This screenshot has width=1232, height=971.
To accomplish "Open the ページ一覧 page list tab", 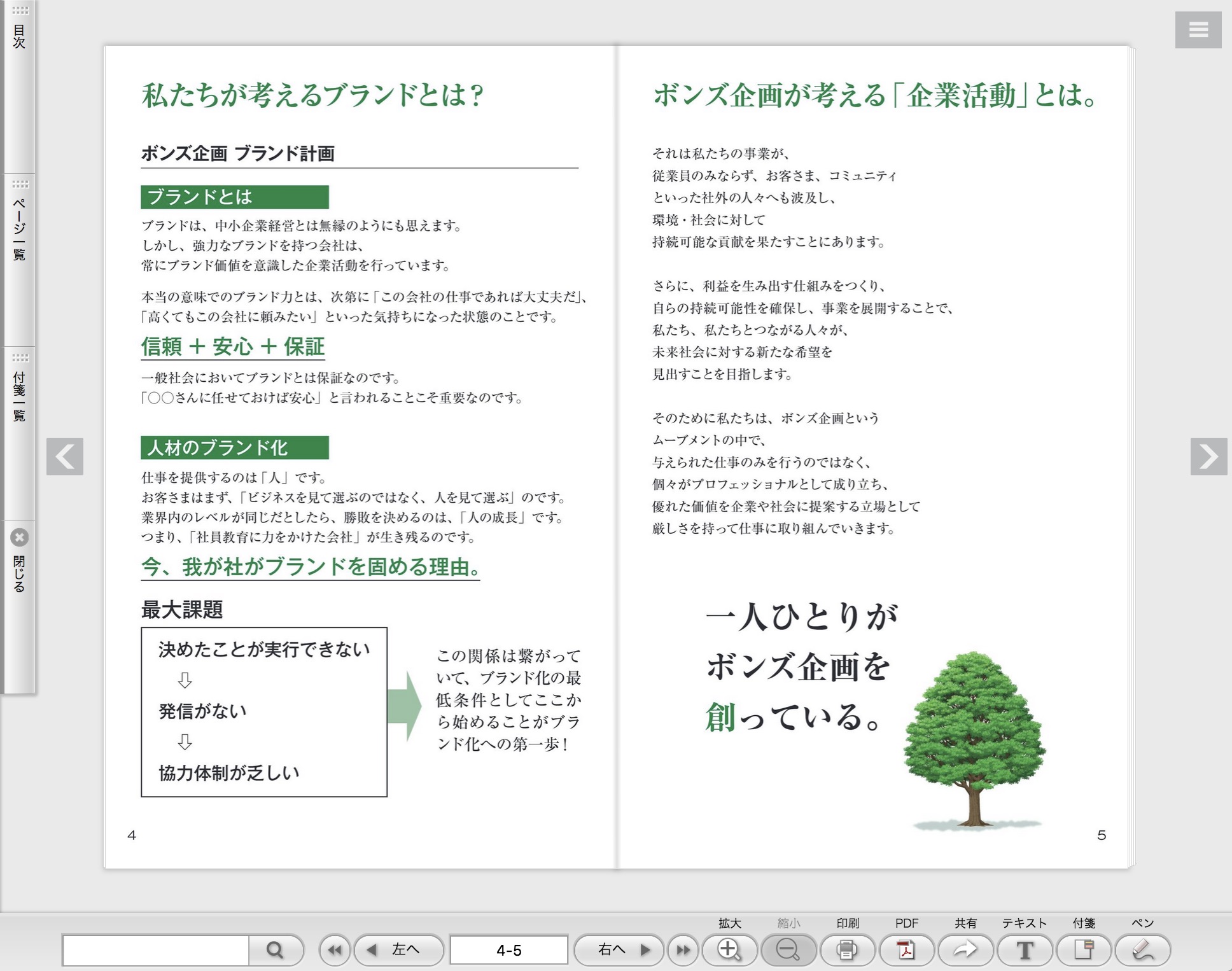I will [x=18, y=260].
